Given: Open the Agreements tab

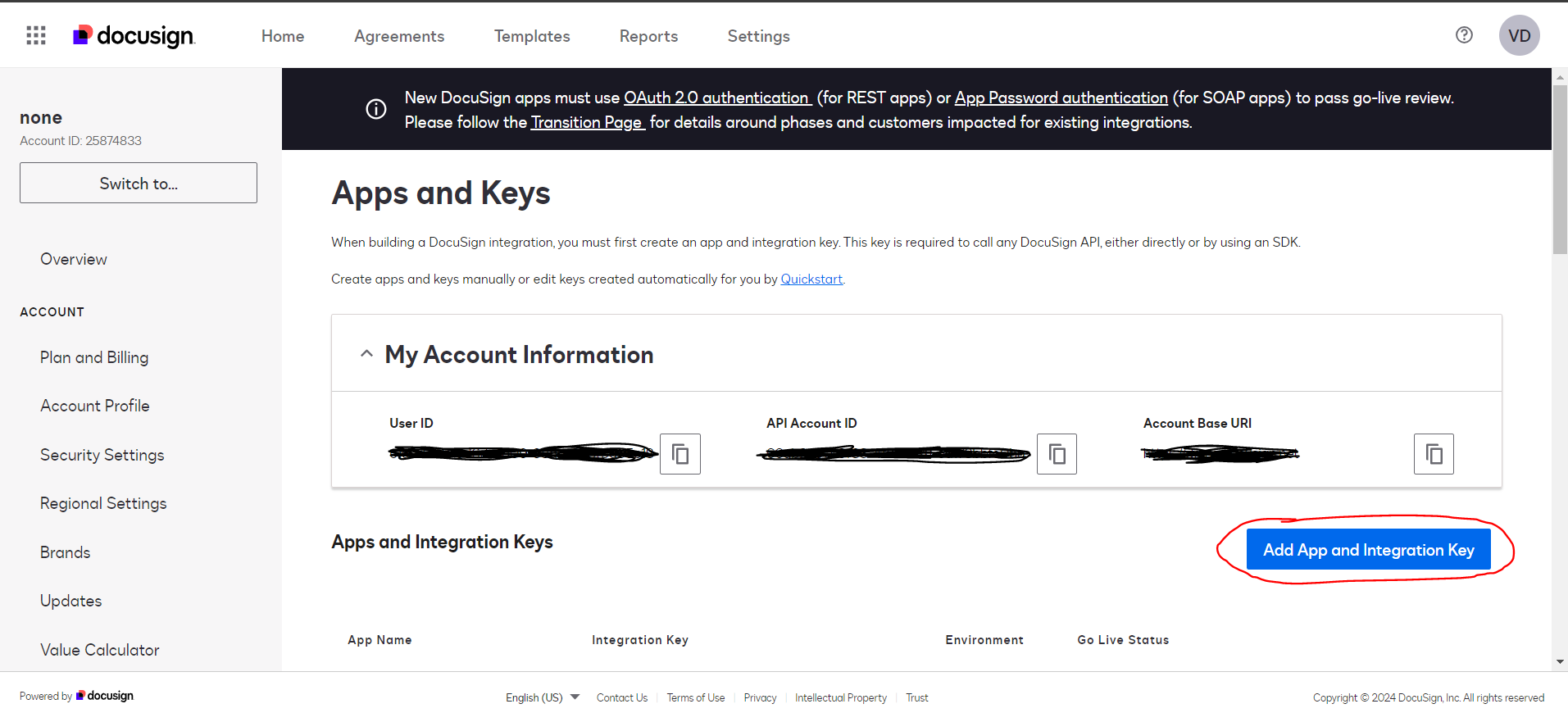Looking at the screenshot, I should [399, 36].
